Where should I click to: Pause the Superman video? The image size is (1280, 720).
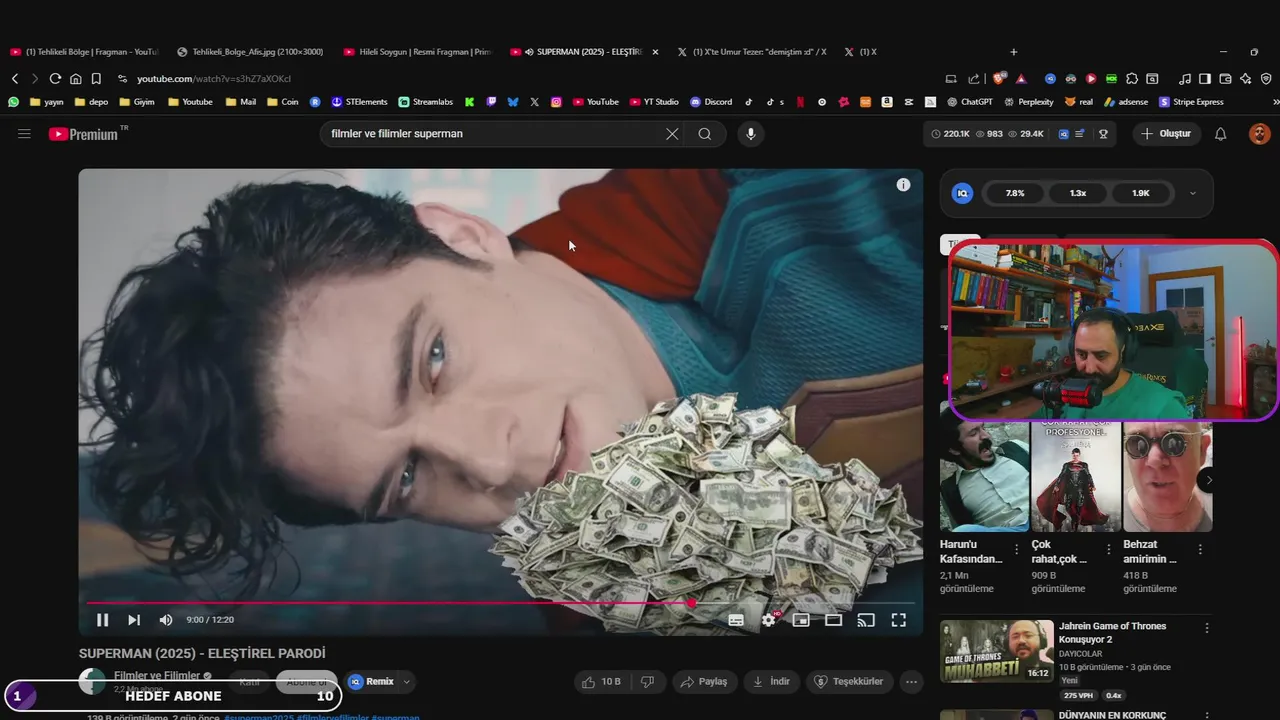click(x=102, y=620)
